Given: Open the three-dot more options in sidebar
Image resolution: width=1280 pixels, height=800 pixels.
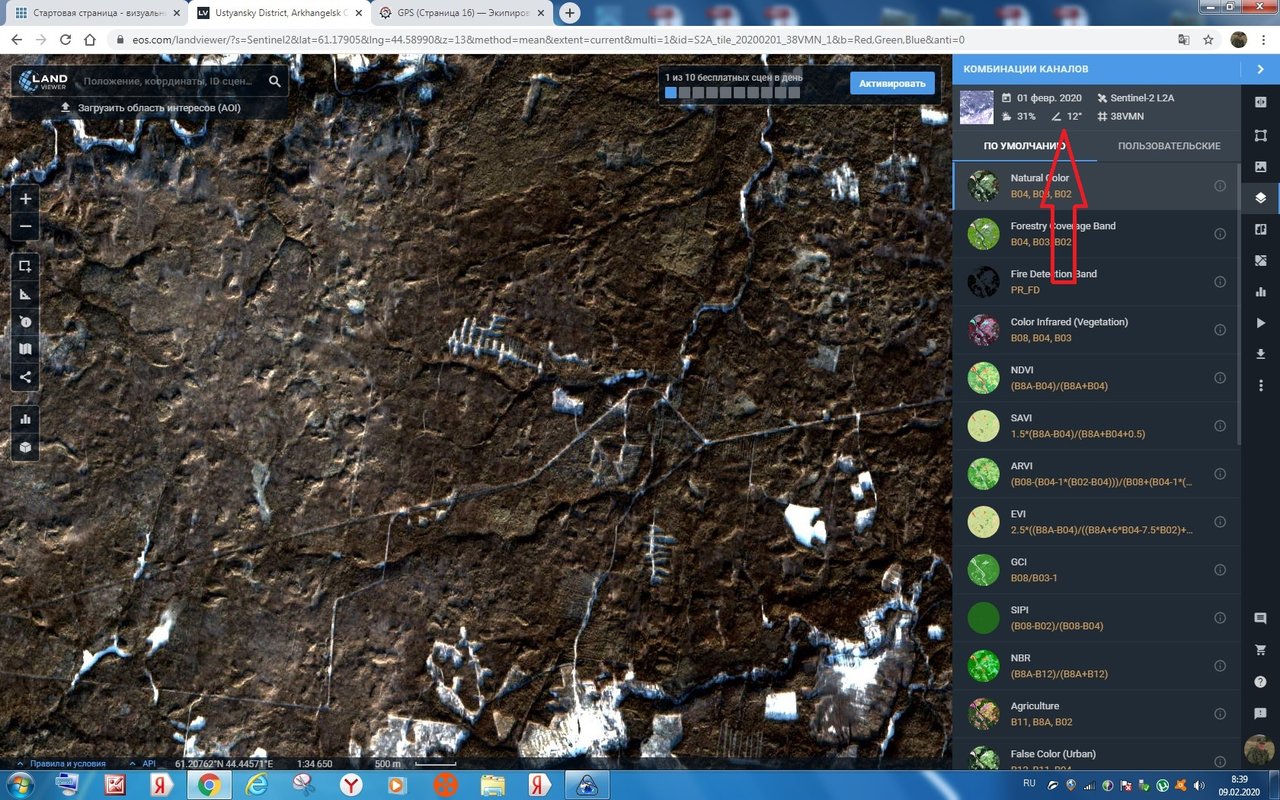Looking at the screenshot, I should pyautogui.click(x=1260, y=385).
